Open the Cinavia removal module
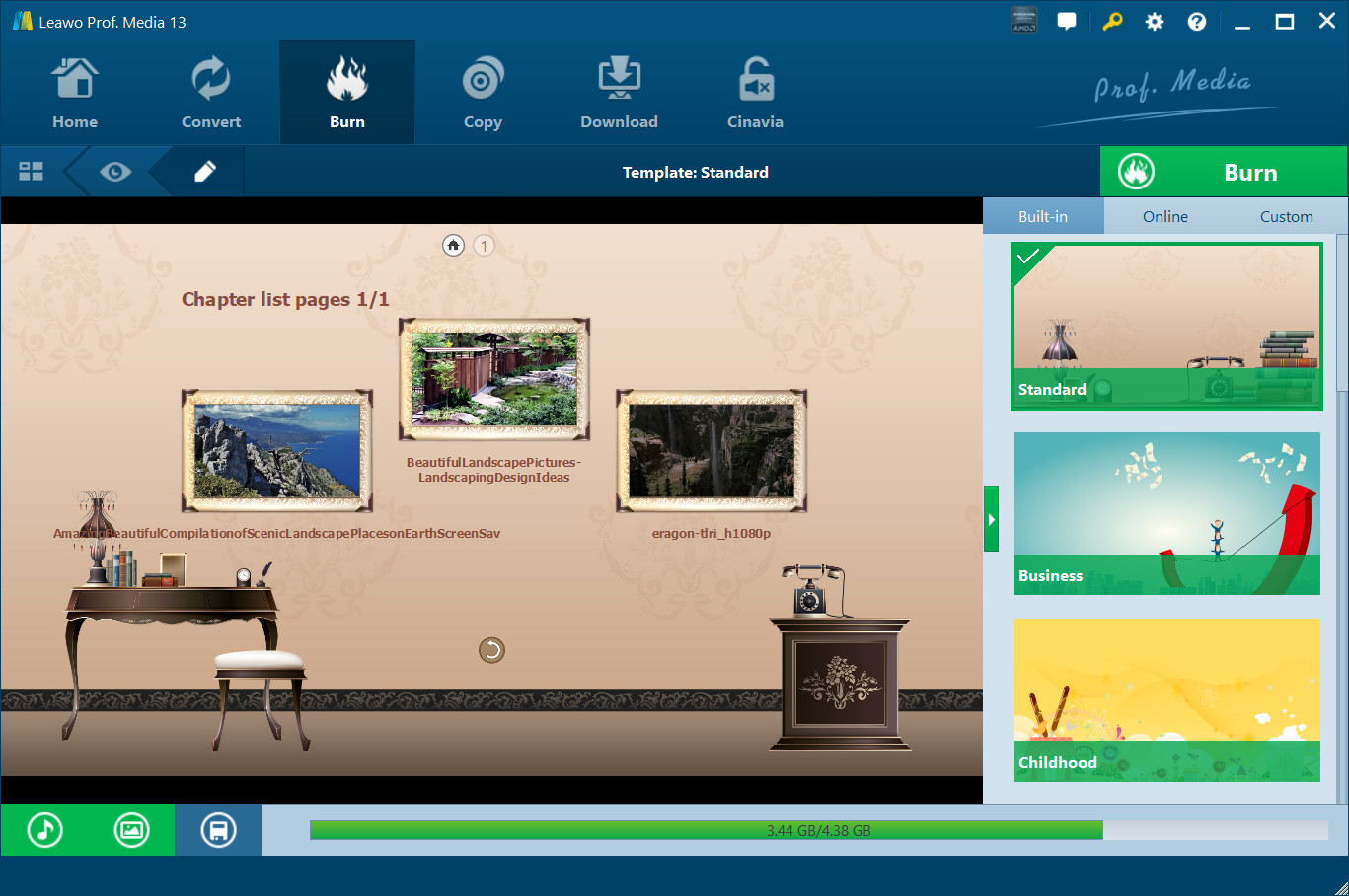The image size is (1349, 896). [x=755, y=94]
